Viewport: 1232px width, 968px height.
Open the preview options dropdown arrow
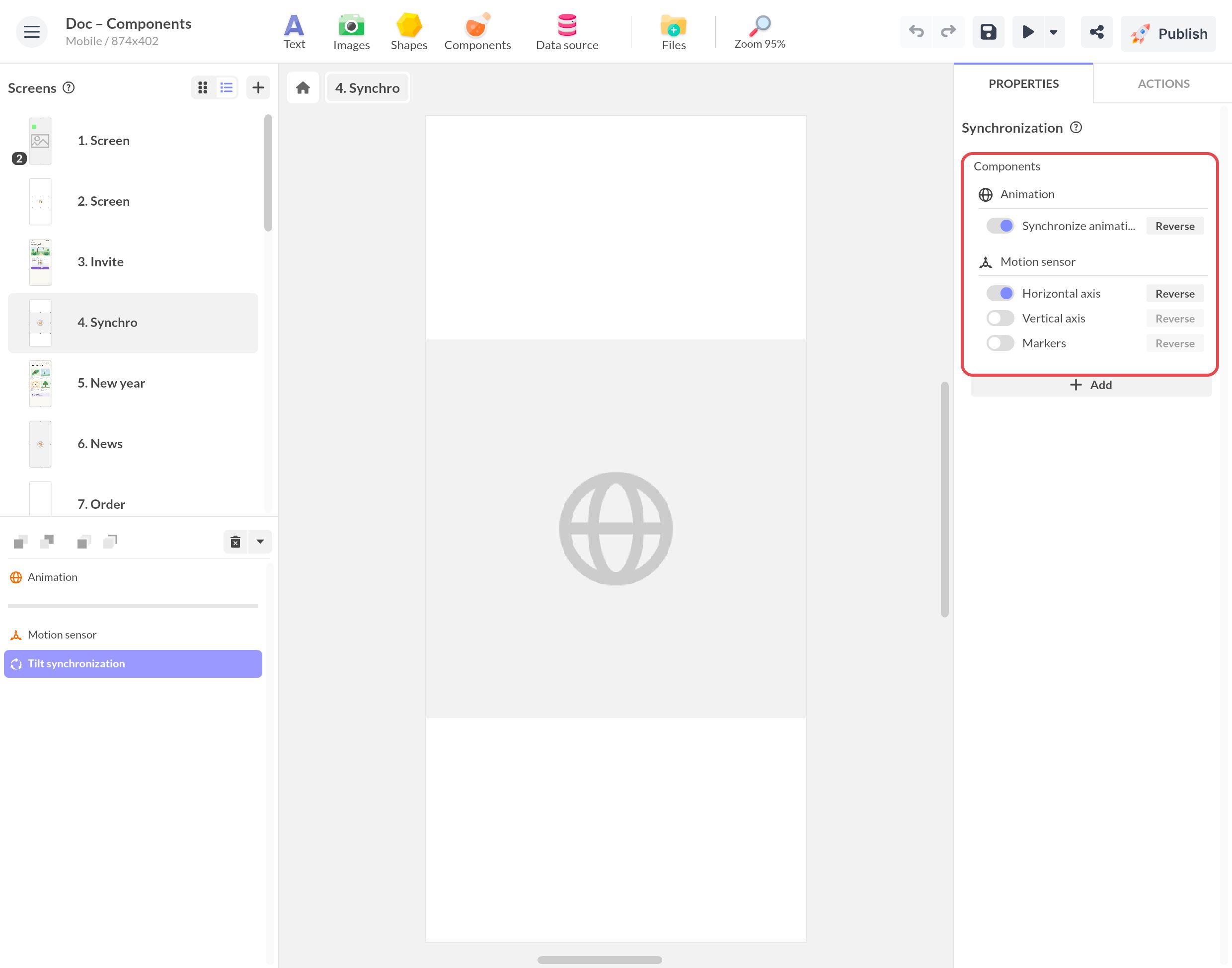pos(1054,32)
